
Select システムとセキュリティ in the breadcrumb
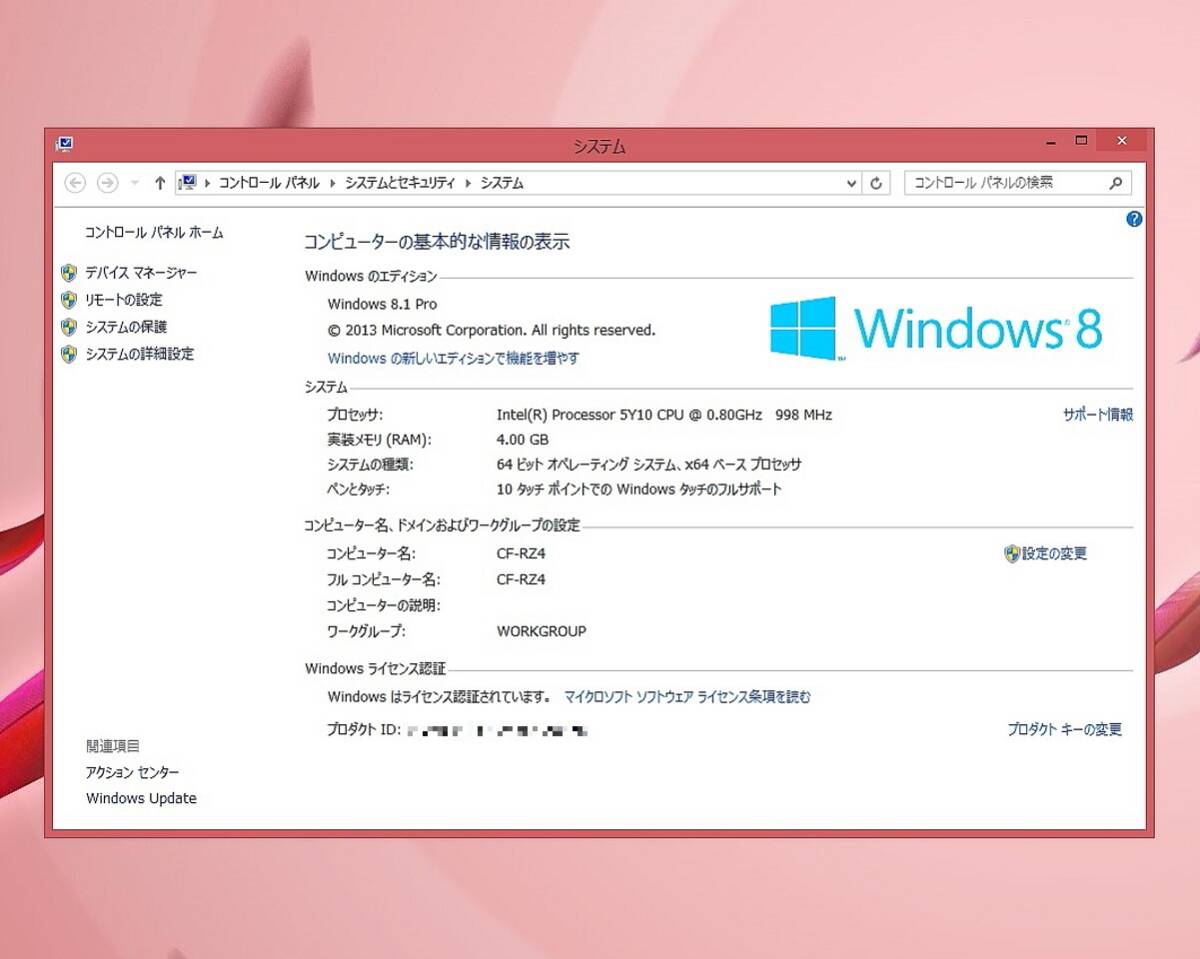[x=400, y=183]
